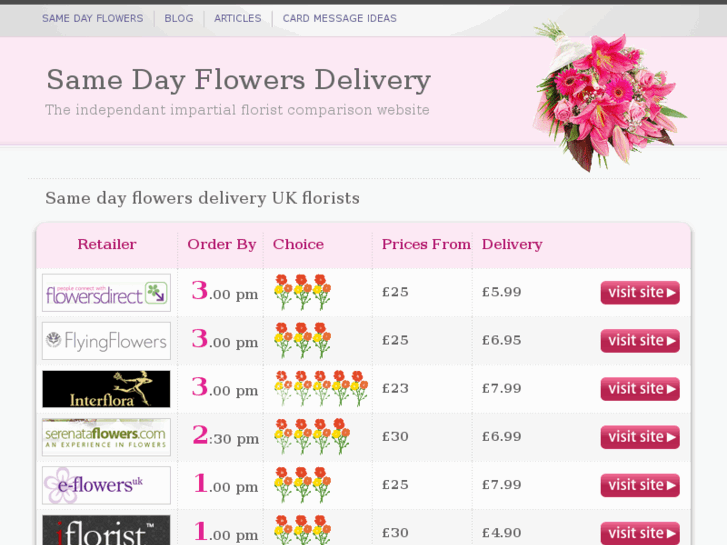Click the e-flowers uk logo
This screenshot has height=545, width=727.
tap(106, 486)
